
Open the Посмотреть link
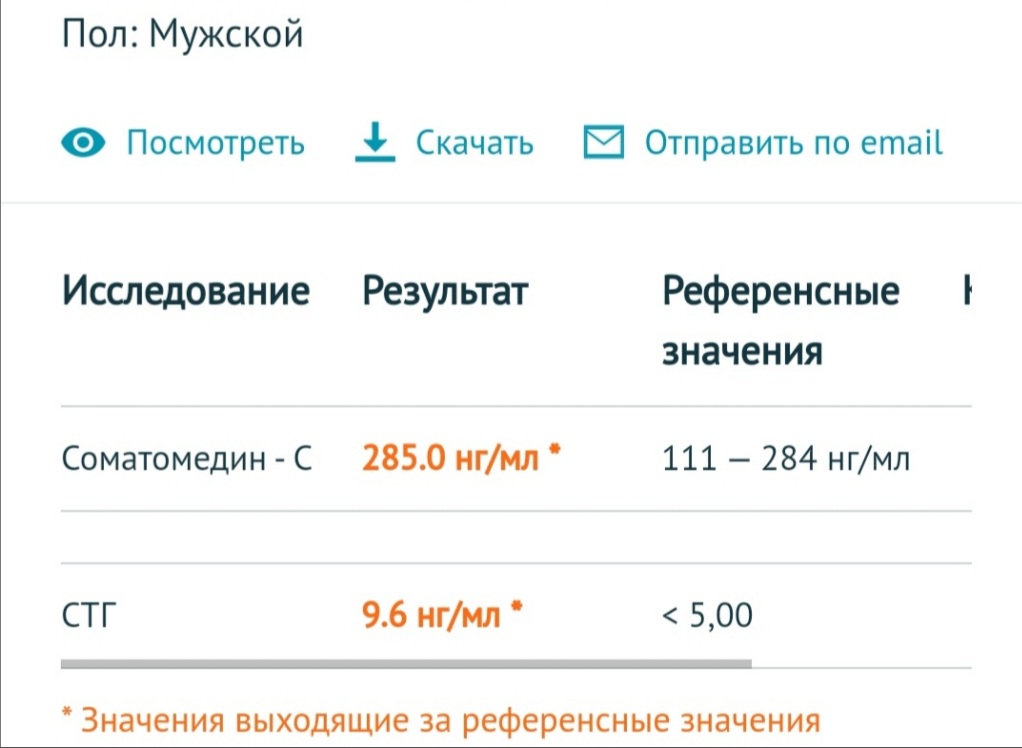point(215,143)
